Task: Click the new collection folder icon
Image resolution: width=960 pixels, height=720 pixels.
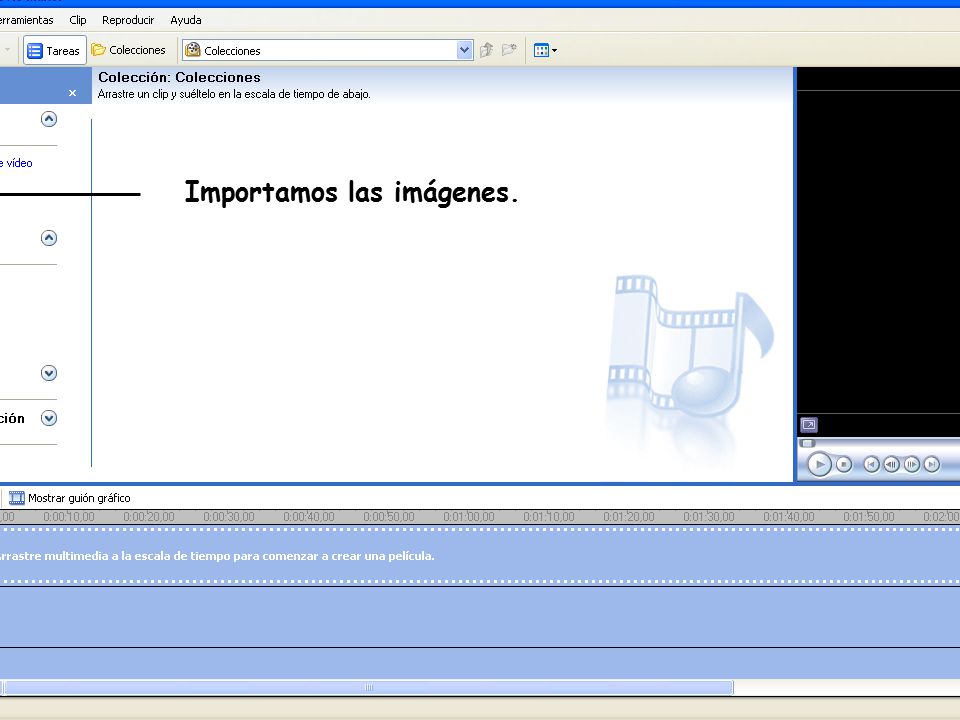Action: [x=509, y=50]
